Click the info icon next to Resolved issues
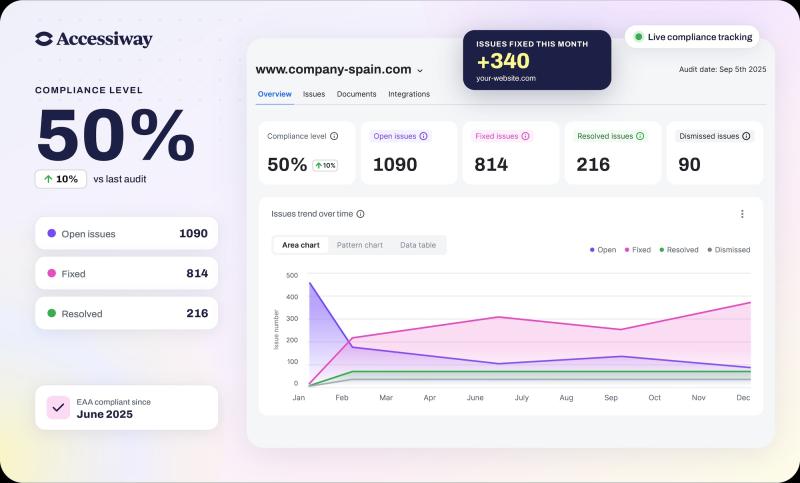This screenshot has width=800, height=483. [x=640, y=136]
